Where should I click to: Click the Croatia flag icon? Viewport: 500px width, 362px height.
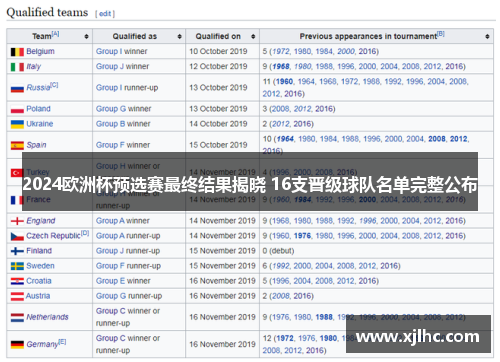(x=17, y=281)
